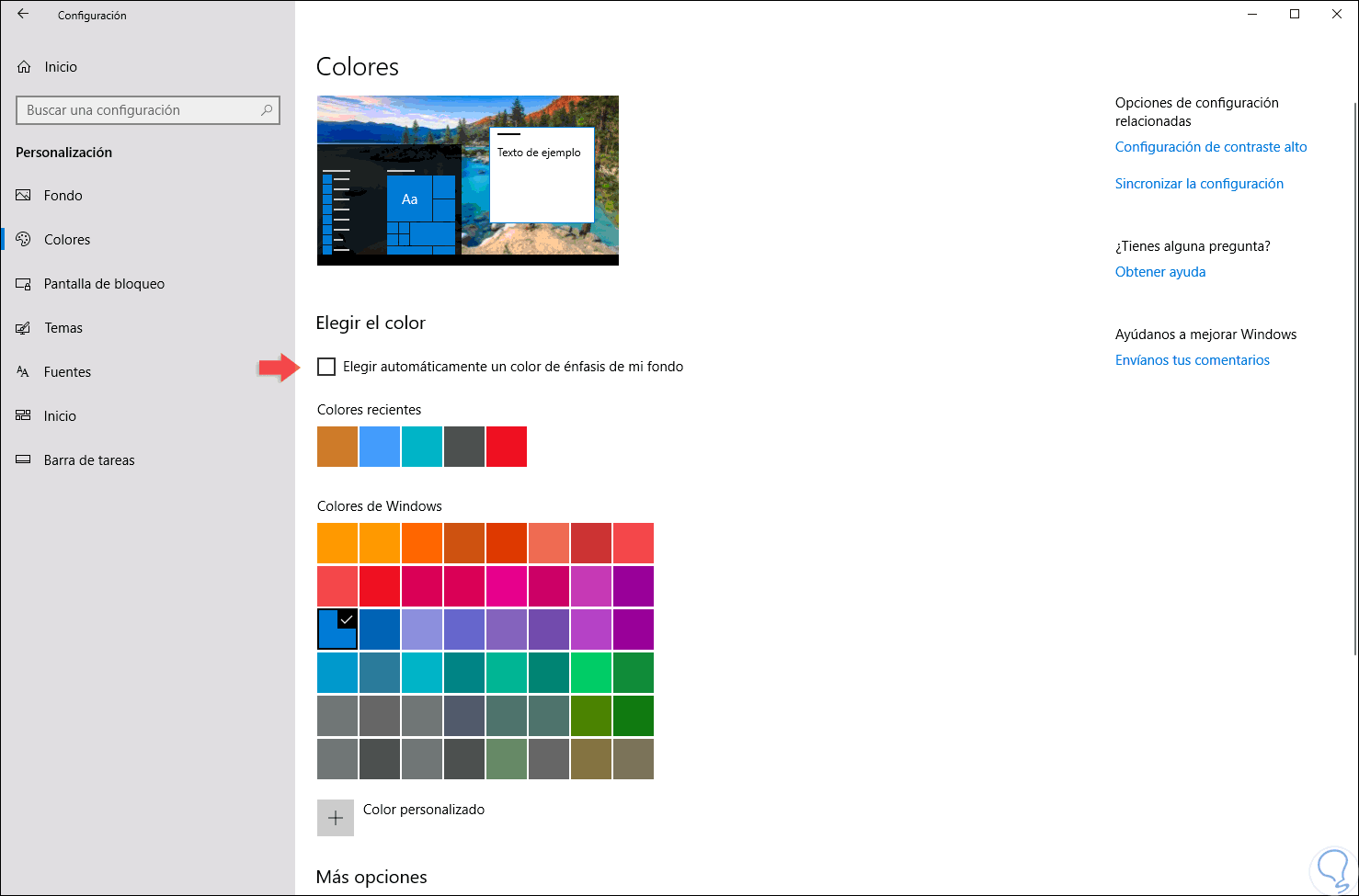Open the Fondo picture icon
Screen dimensions: 1359x896
coord(24,196)
